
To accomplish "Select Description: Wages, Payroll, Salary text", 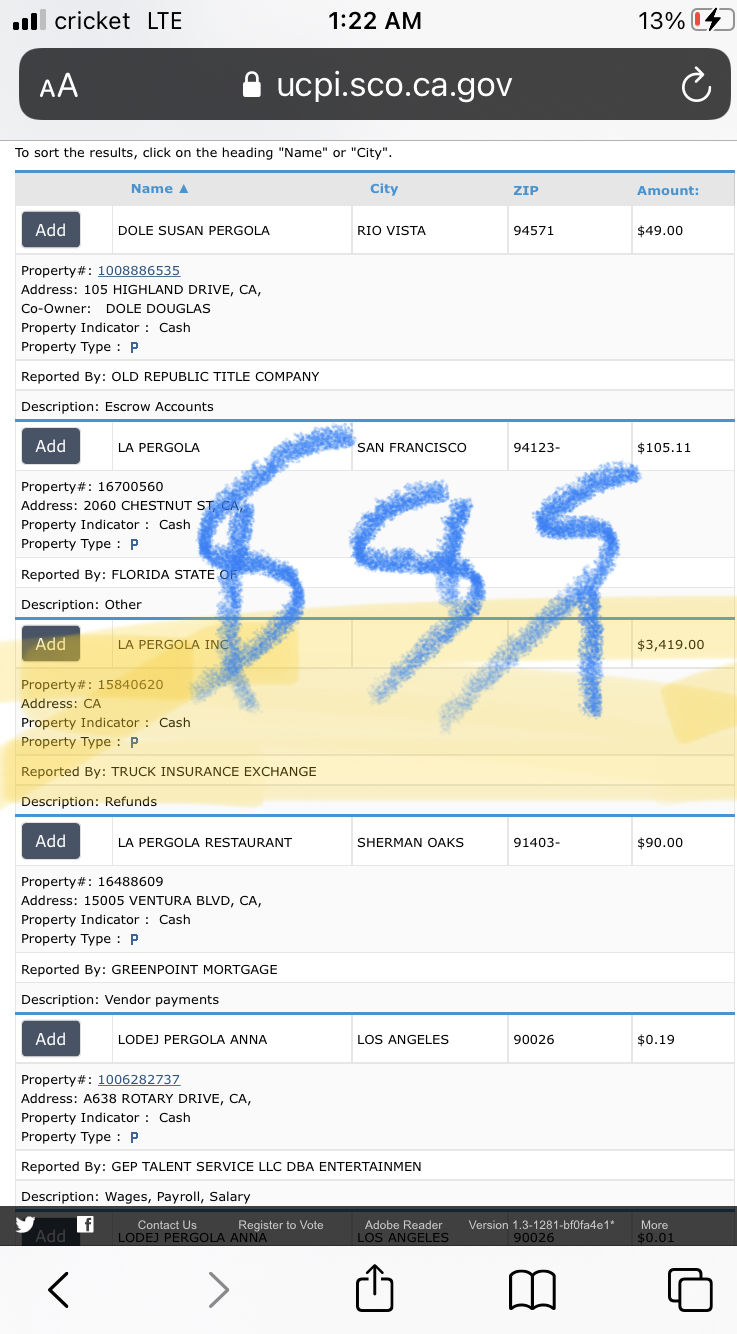I will pos(136,1197).
